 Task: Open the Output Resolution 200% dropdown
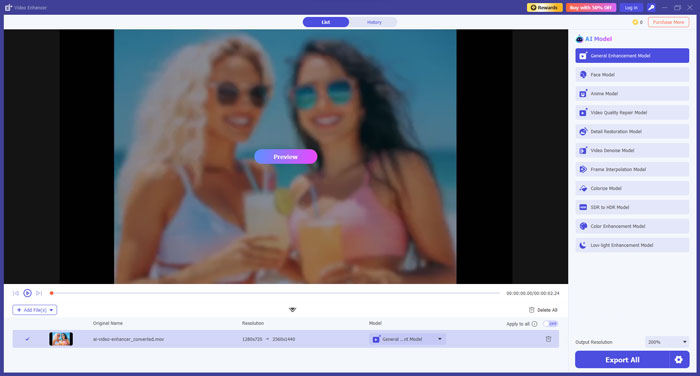(x=667, y=342)
